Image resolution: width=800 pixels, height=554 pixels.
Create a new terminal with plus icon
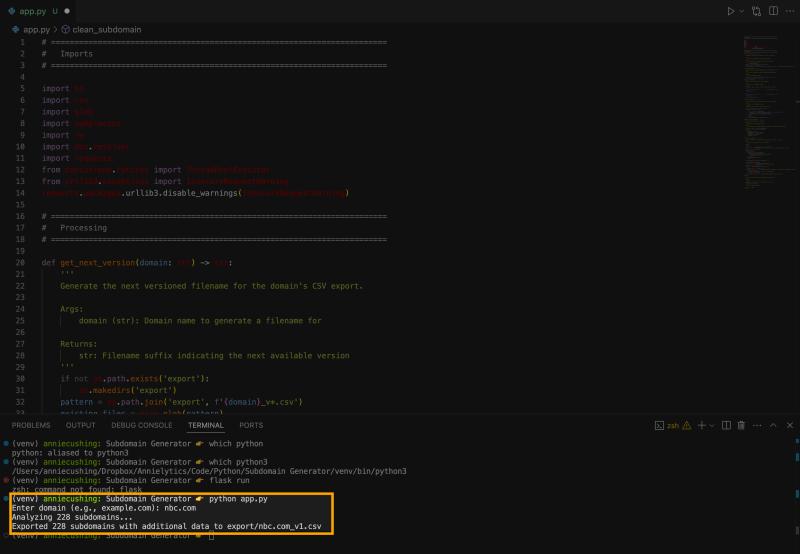point(700,425)
